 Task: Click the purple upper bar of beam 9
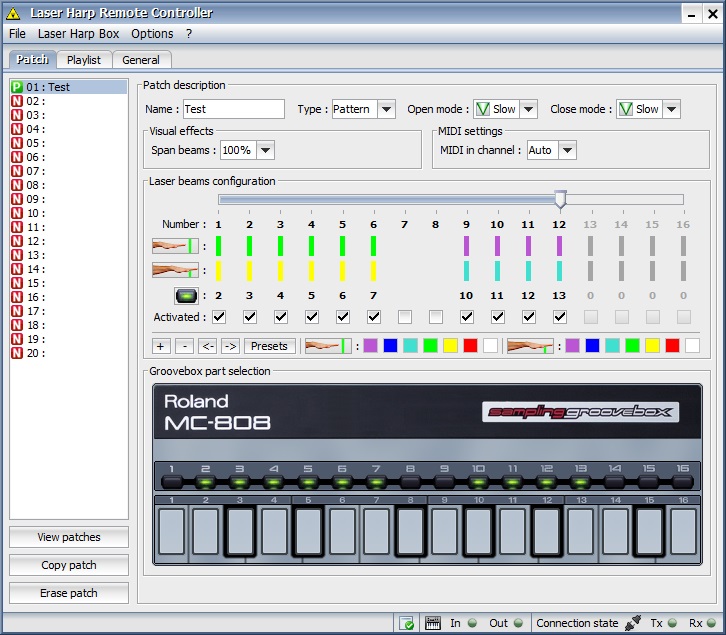[x=466, y=246]
